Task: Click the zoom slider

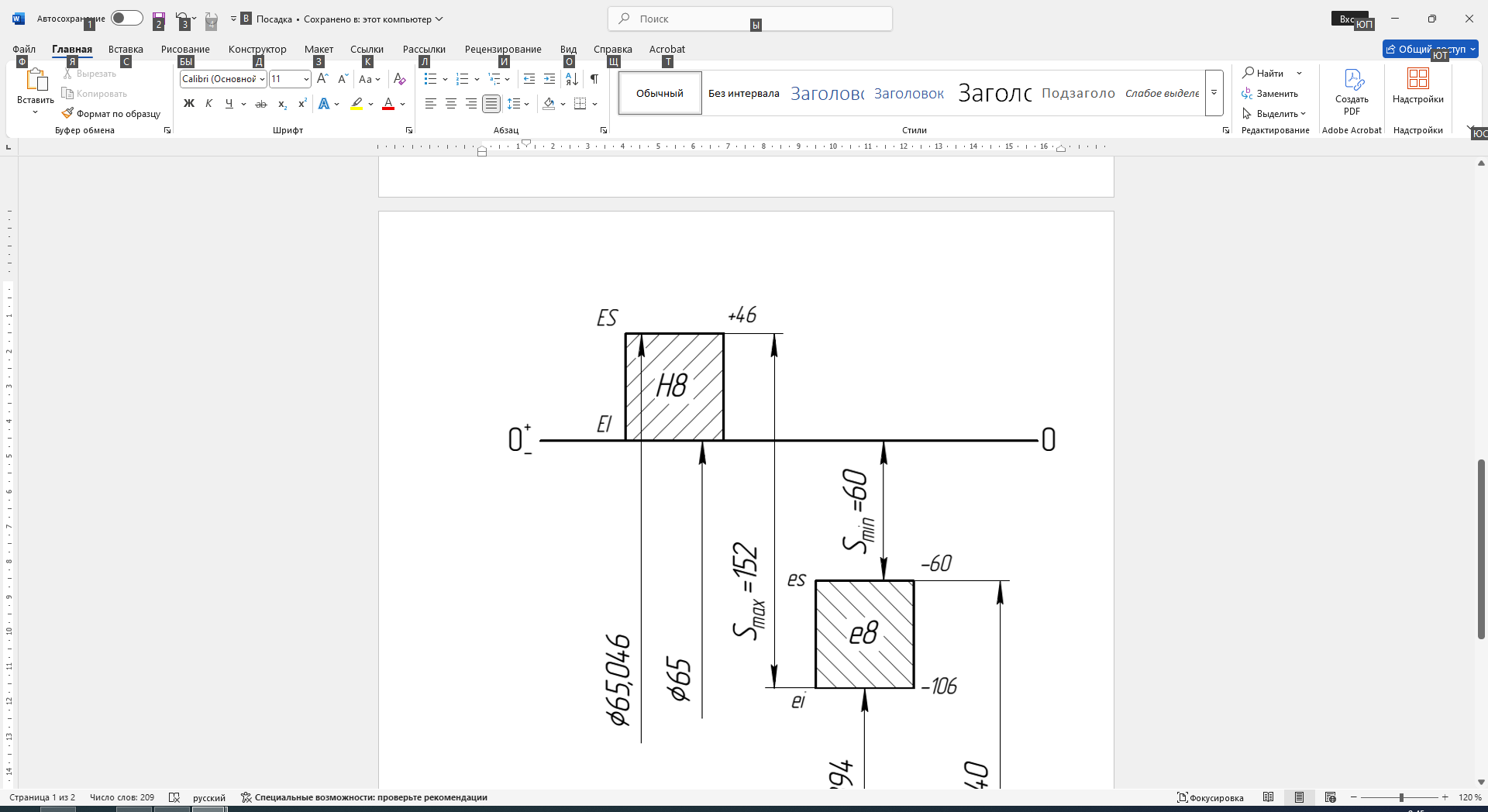Action: click(x=1400, y=797)
